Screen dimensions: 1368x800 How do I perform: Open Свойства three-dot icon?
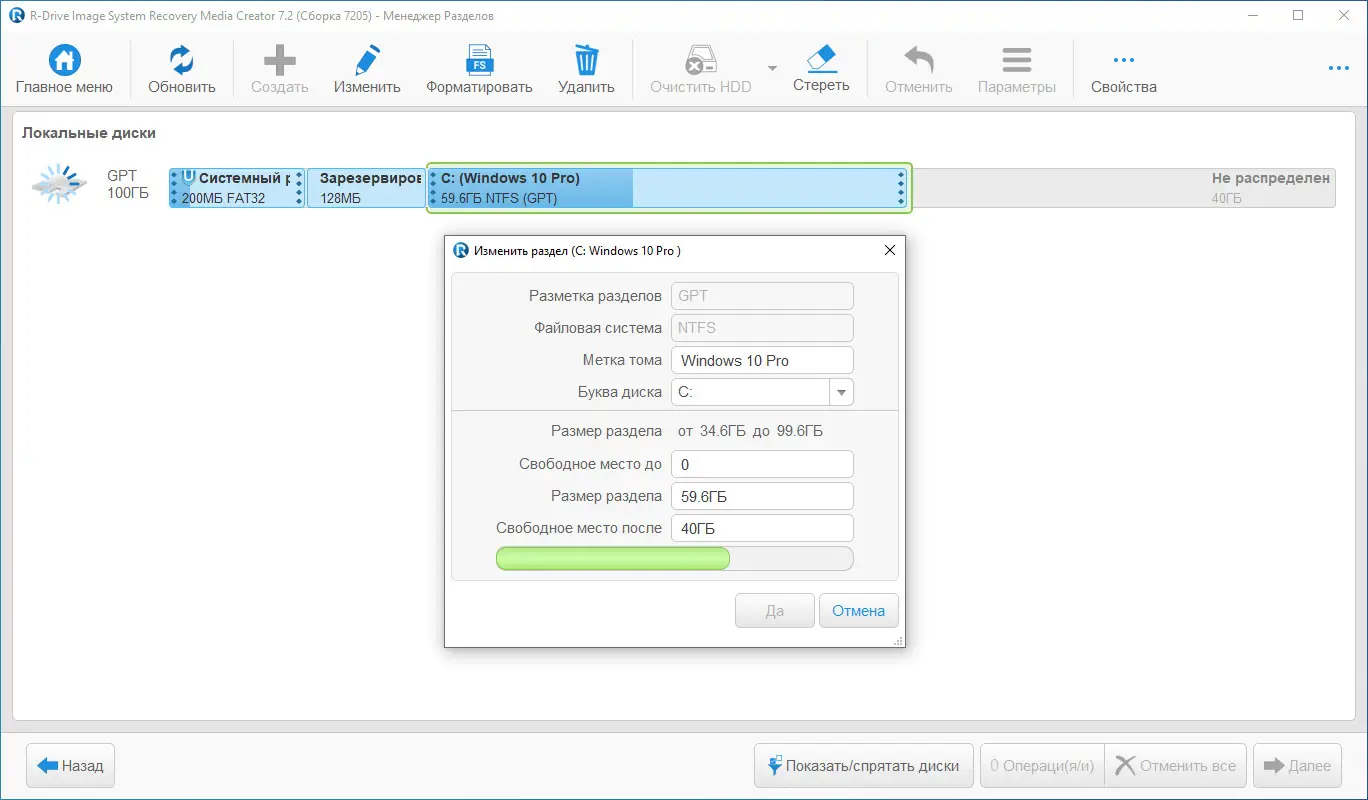point(1124,60)
